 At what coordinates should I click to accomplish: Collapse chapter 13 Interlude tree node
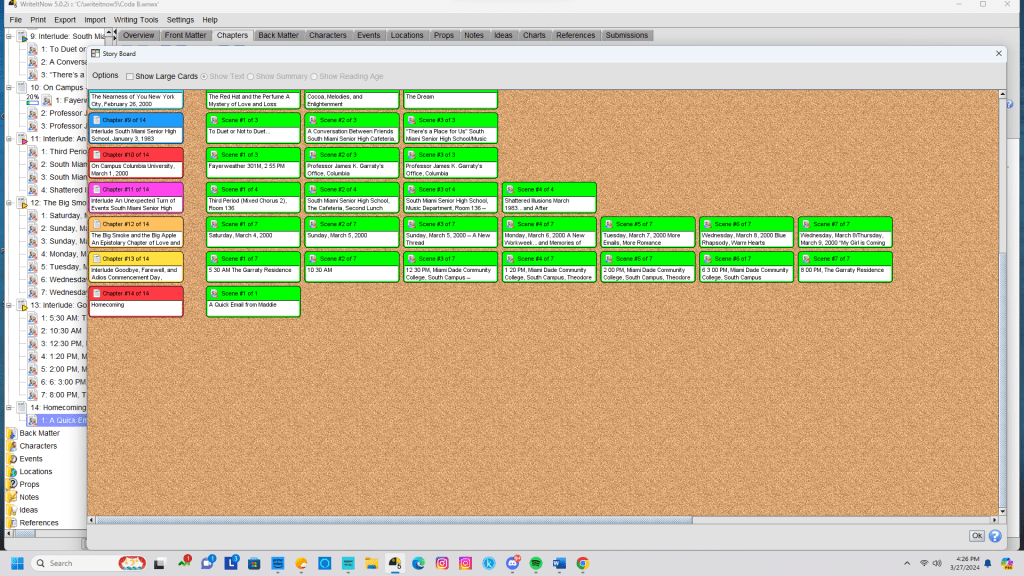pyautogui.click(x=9, y=305)
